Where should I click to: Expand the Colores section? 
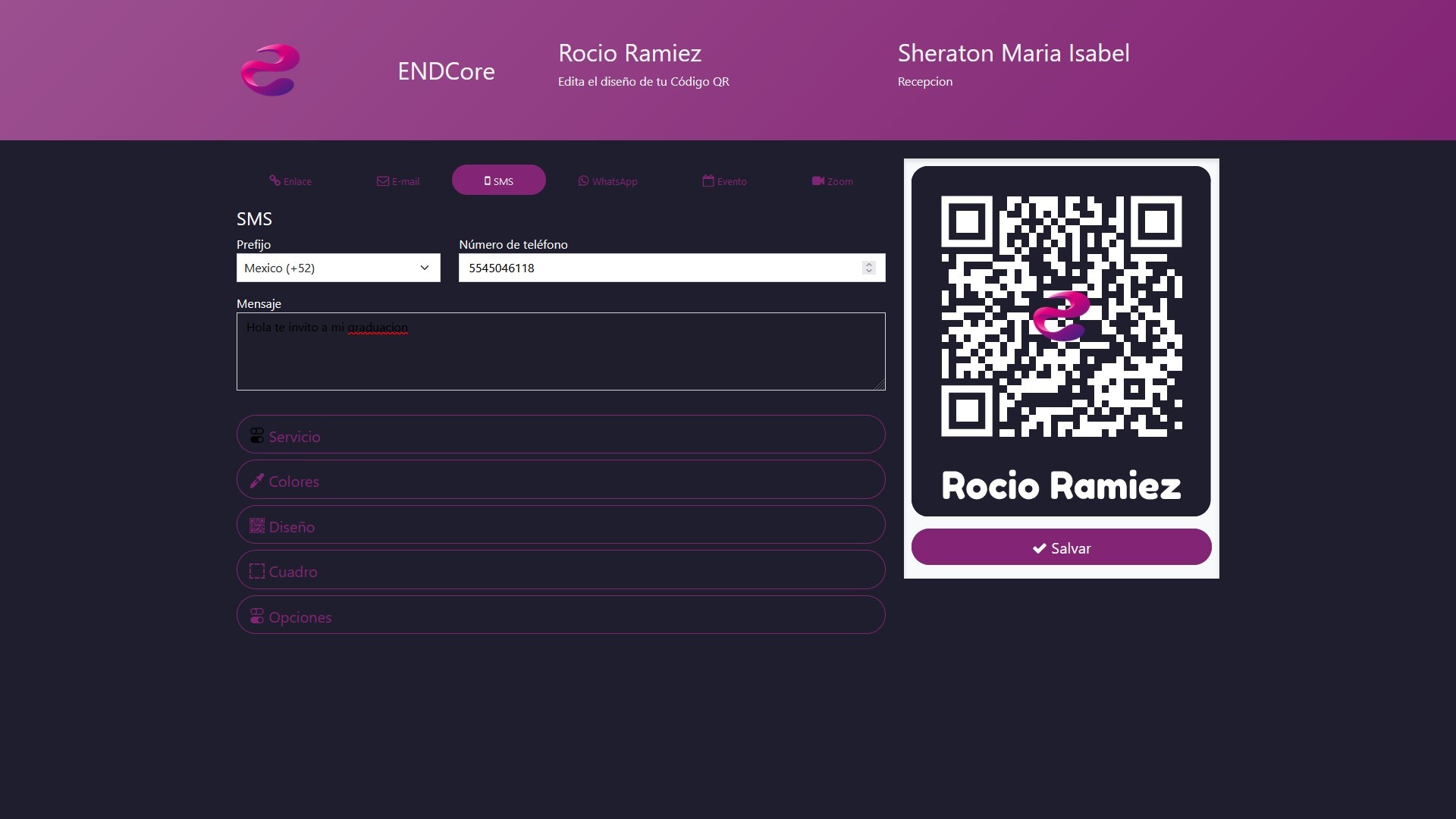(x=561, y=479)
